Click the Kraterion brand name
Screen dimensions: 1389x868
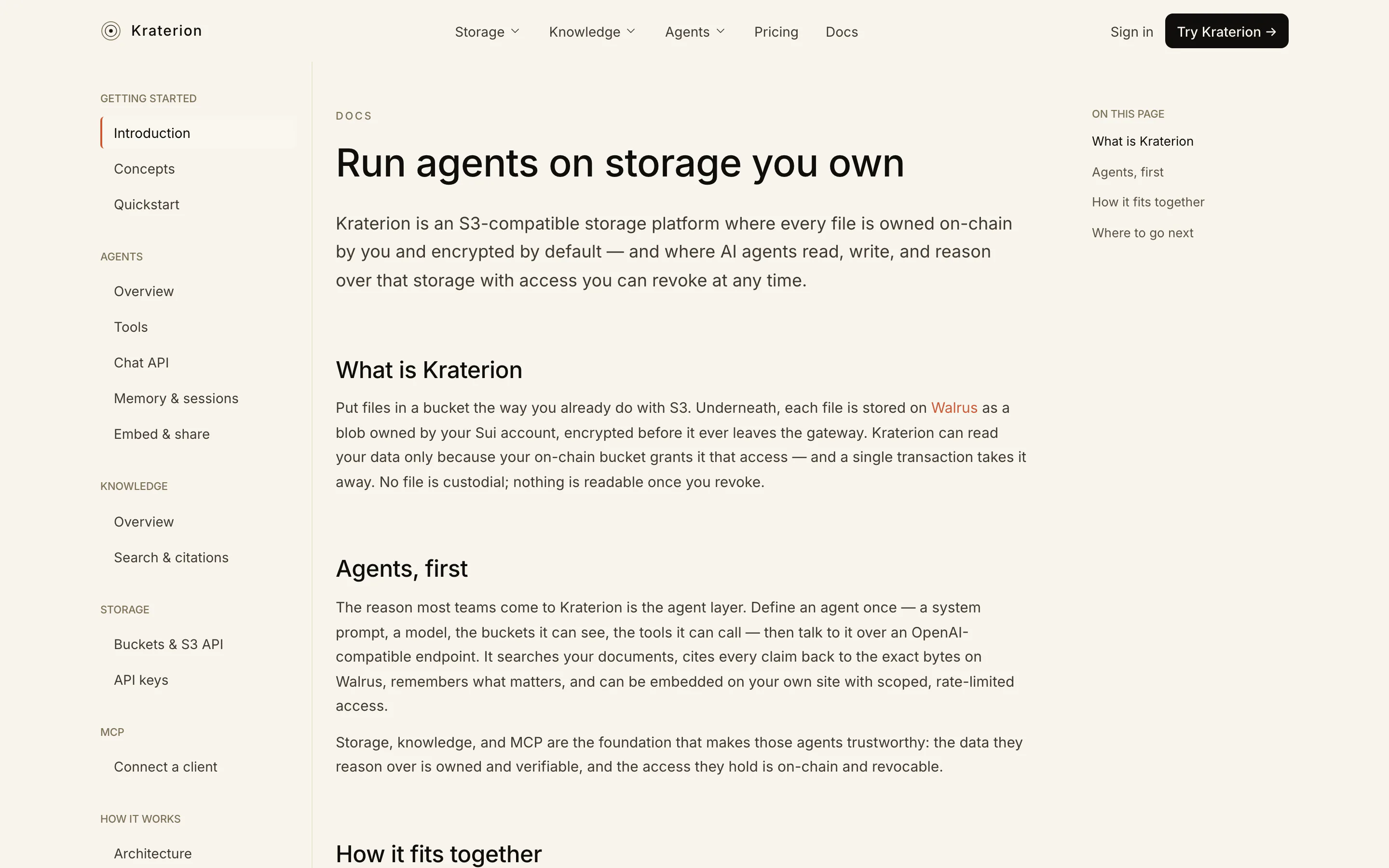pyautogui.click(x=166, y=31)
